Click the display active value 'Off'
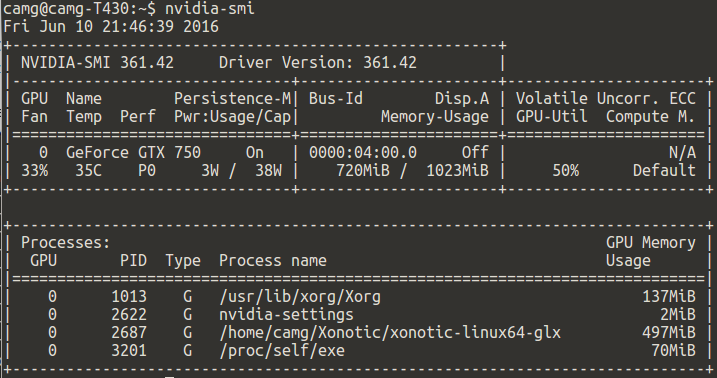 coord(475,152)
